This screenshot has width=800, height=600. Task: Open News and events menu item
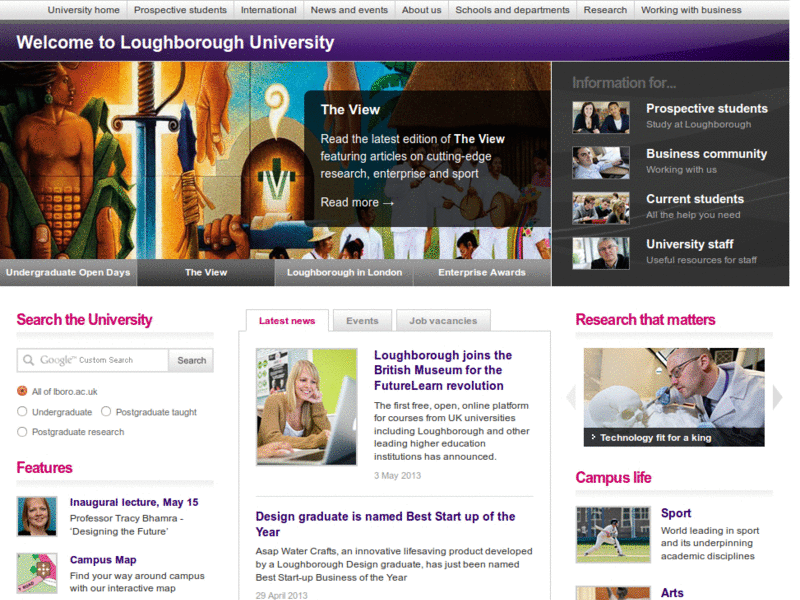(349, 10)
